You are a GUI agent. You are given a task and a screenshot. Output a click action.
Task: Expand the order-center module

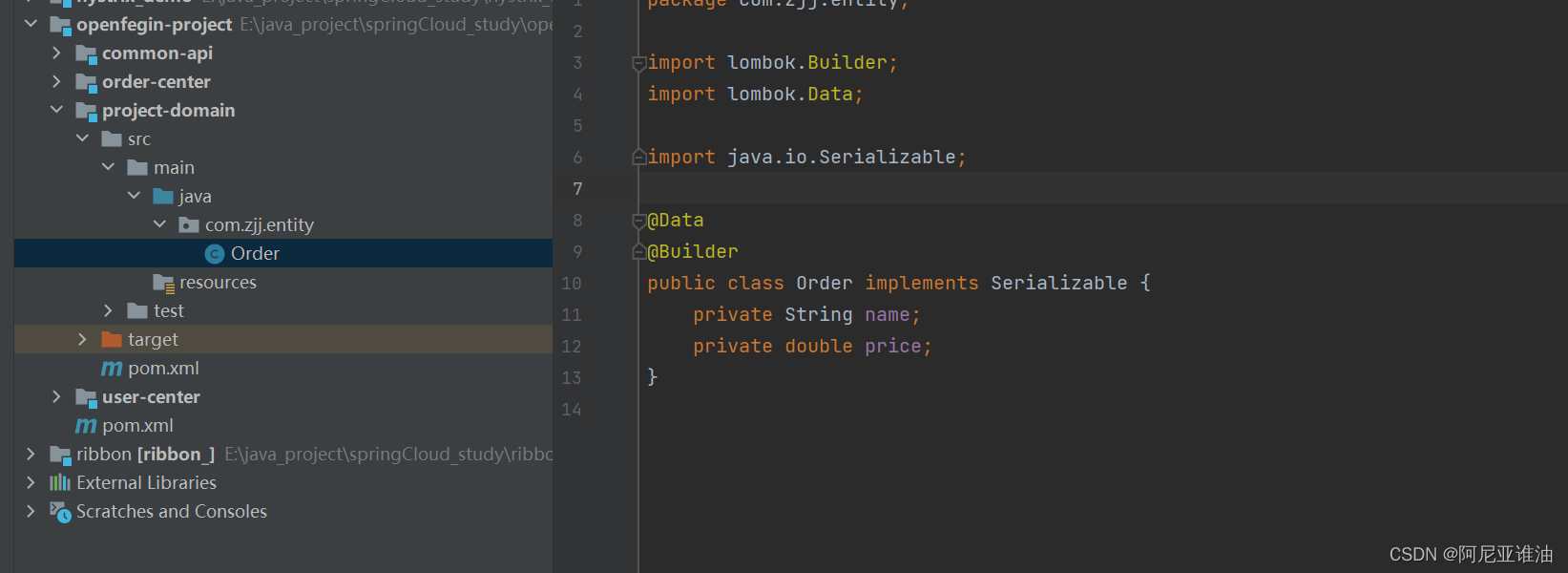coord(56,81)
